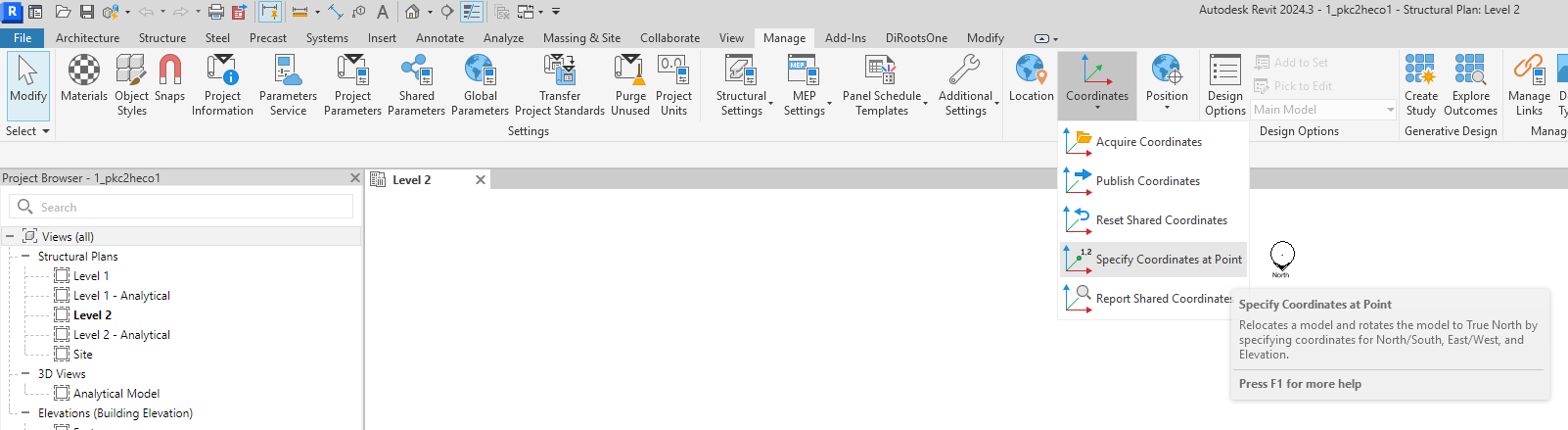Click Purge Unused
Image resolution: width=1568 pixels, height=430 pixels.
coord(630,85)
